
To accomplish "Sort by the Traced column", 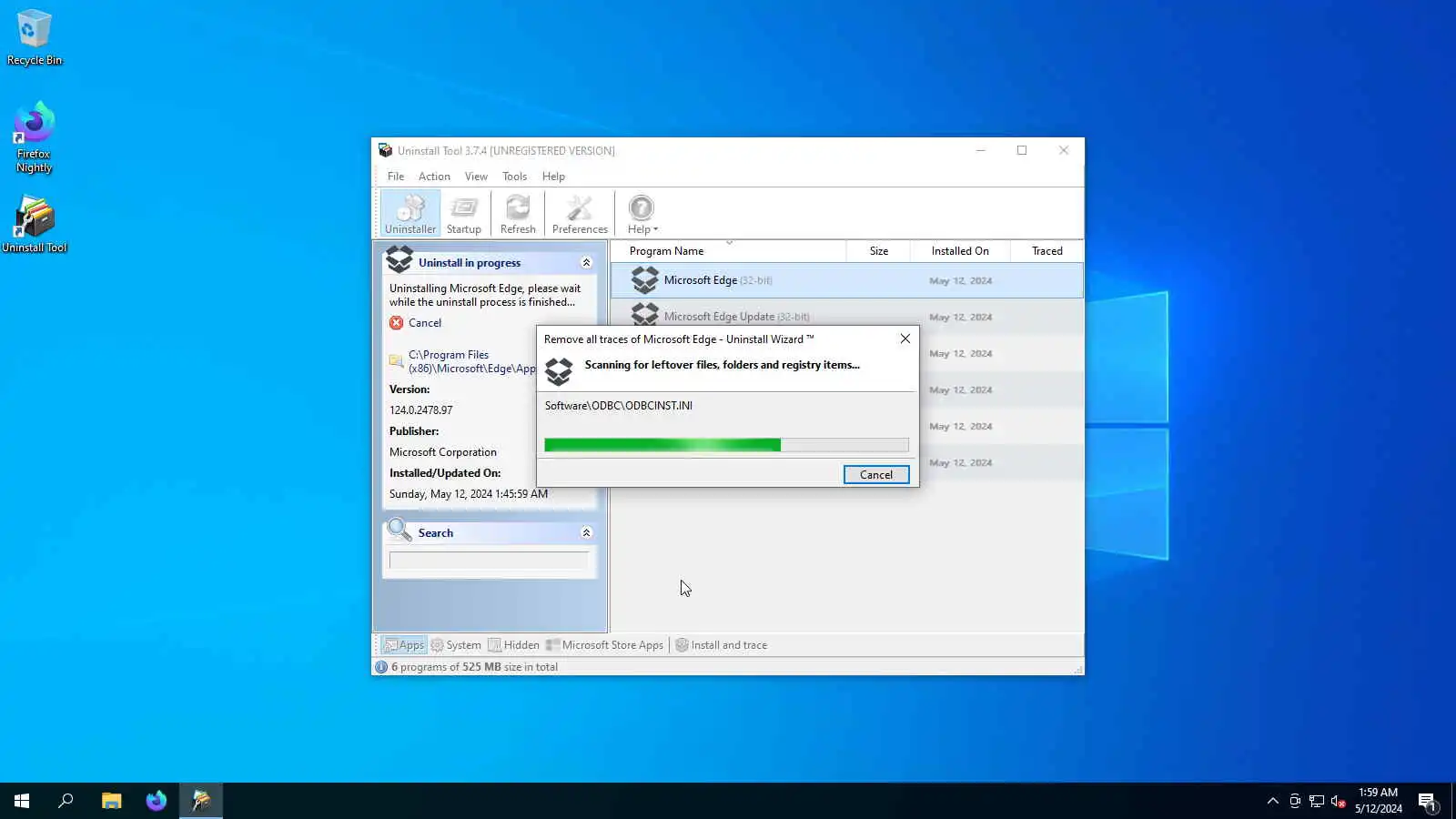I will [x=1046, y=251].
